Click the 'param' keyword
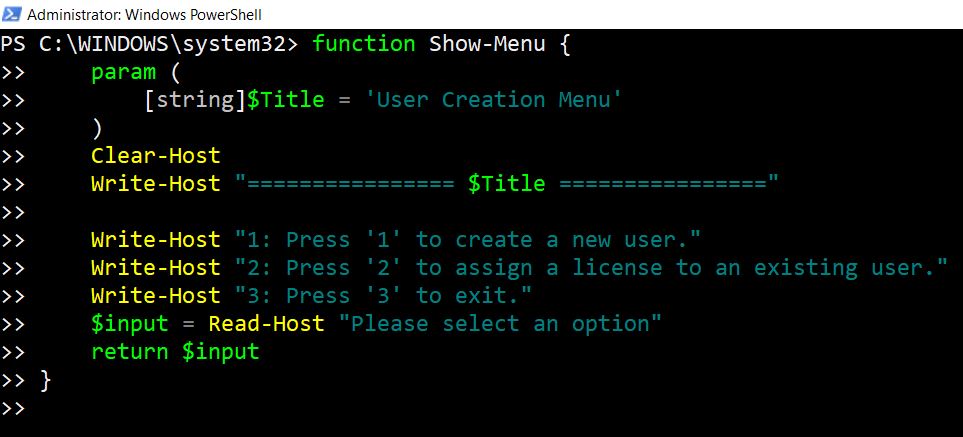 point(123,72)
